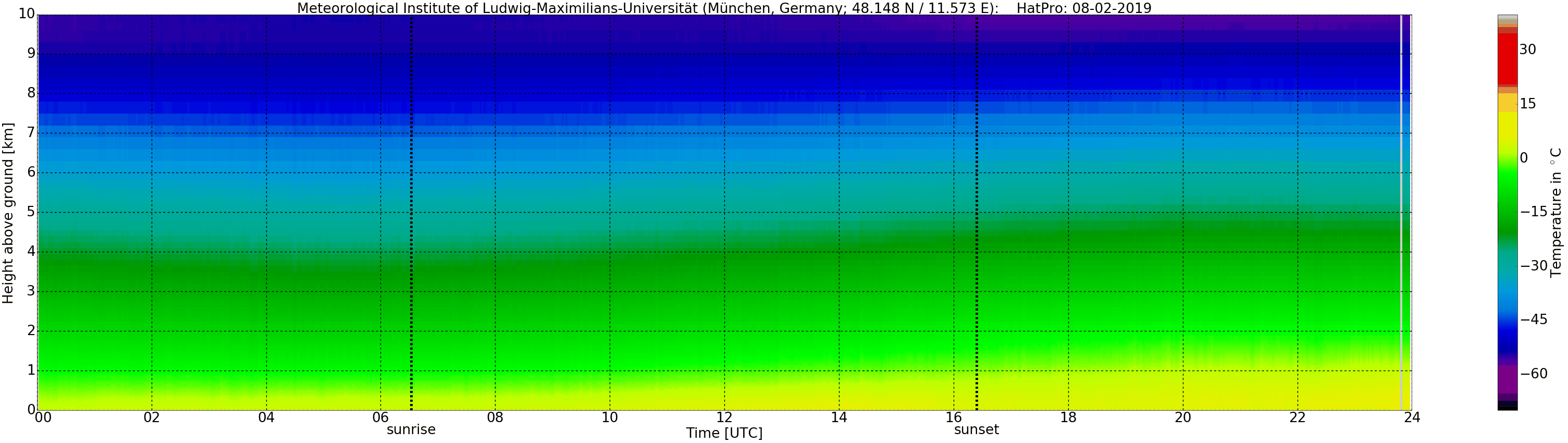Click the x-axis tick label '20'
1568x443 pixels.
(x=1183, y=417)
